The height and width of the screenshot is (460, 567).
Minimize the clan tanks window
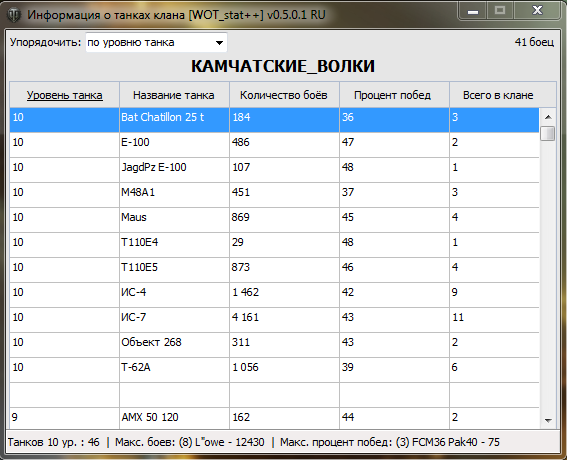pyautogui.click(x=473, y=11)
